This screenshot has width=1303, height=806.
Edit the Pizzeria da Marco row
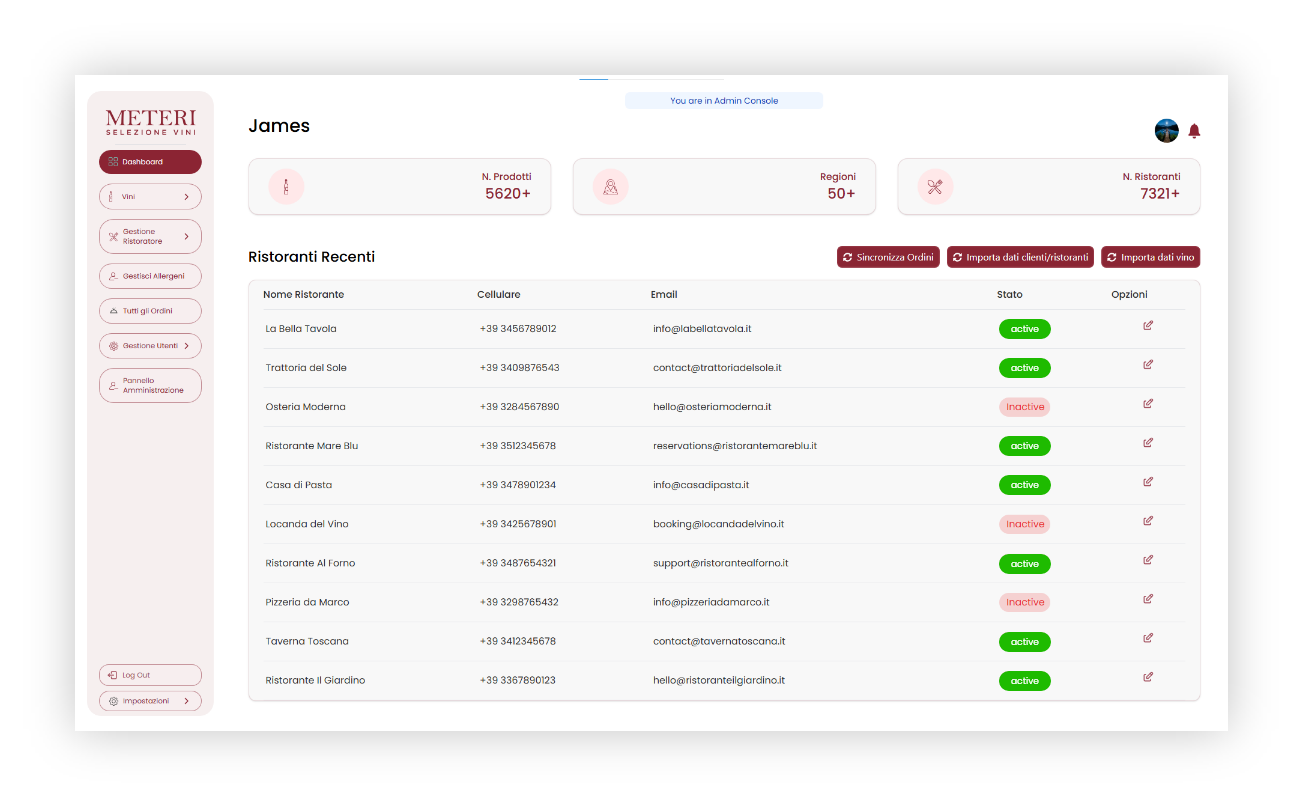(x=1147, y=599)
